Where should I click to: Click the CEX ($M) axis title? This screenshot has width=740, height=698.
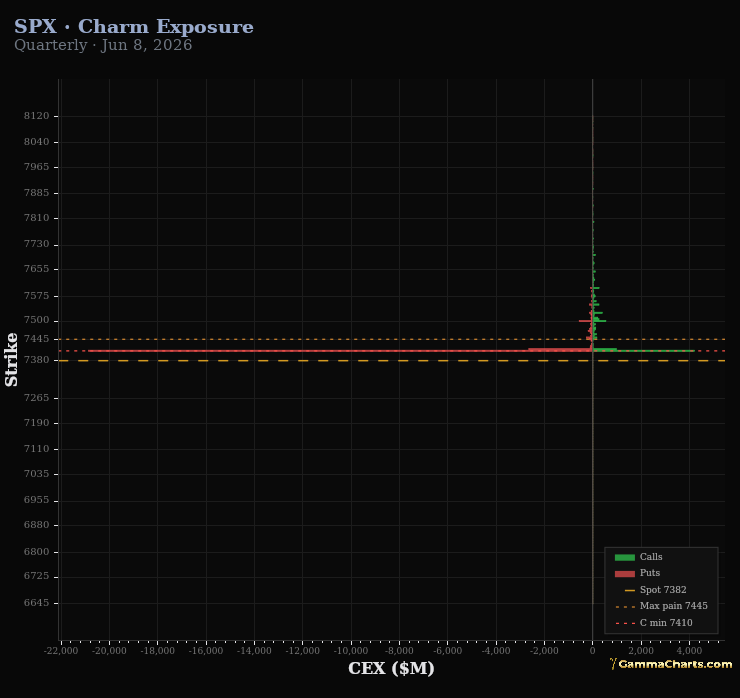pyautogui.click(x=391, y=668)
